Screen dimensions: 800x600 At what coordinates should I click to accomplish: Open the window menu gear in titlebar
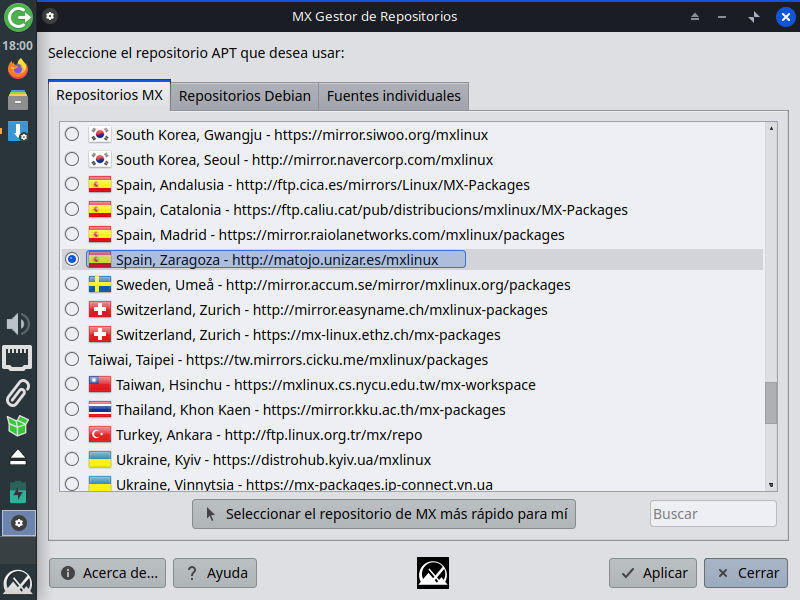pos(49,16)
